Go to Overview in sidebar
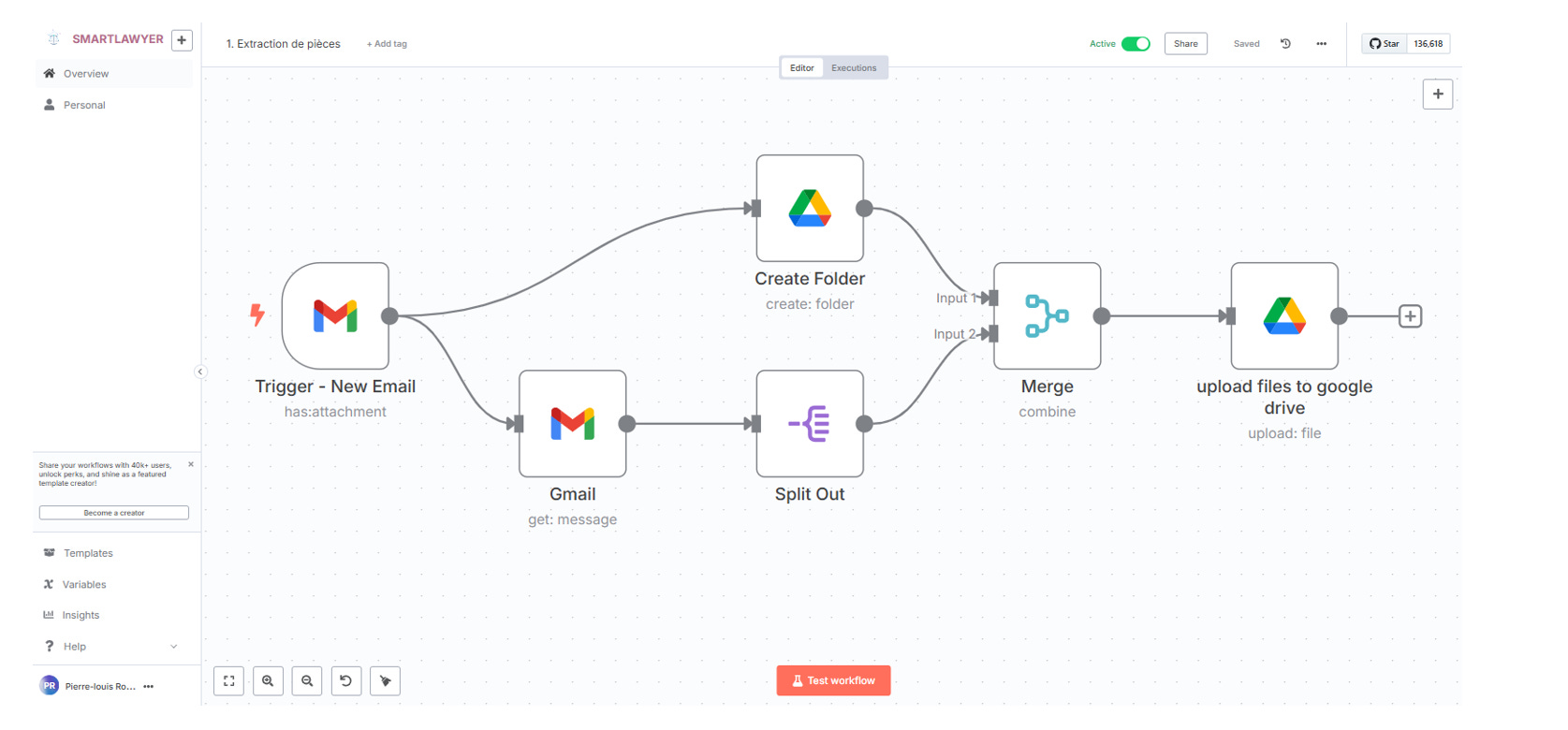The image size is (1568, 730). click(x=113, y=73)
